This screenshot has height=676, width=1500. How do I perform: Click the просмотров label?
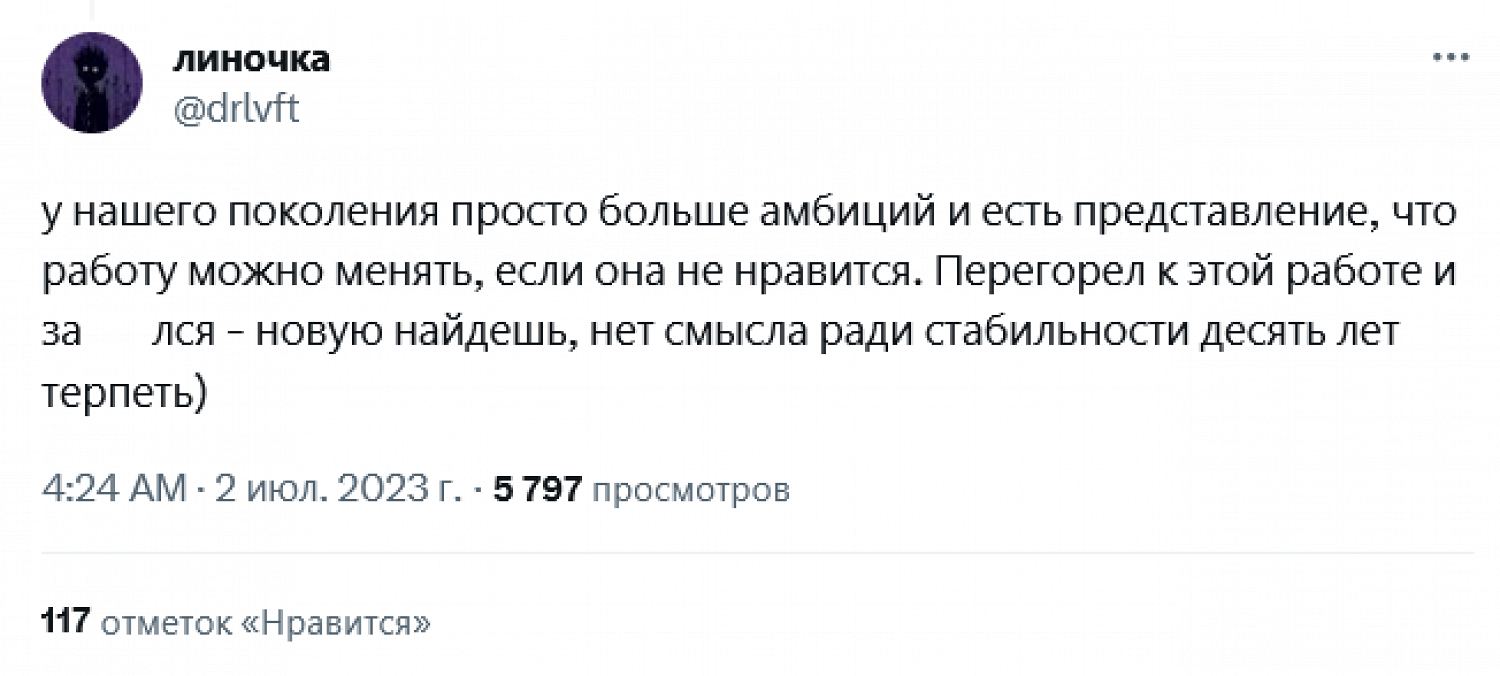(692, 491)
